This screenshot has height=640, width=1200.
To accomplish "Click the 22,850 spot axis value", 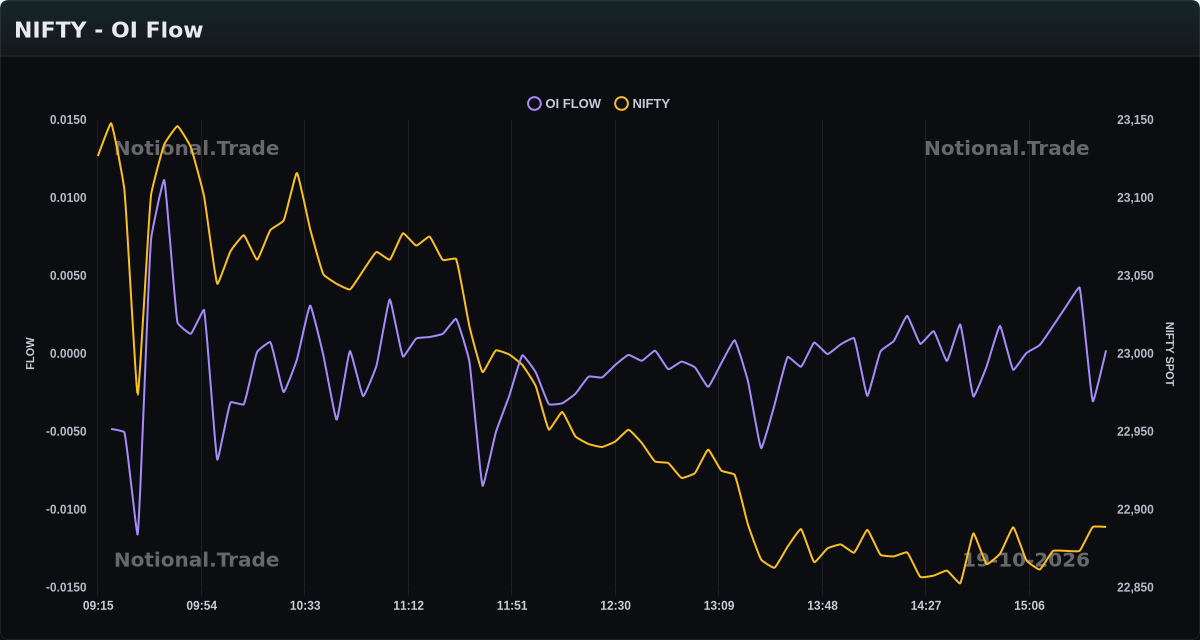I will coord(1135,588).
